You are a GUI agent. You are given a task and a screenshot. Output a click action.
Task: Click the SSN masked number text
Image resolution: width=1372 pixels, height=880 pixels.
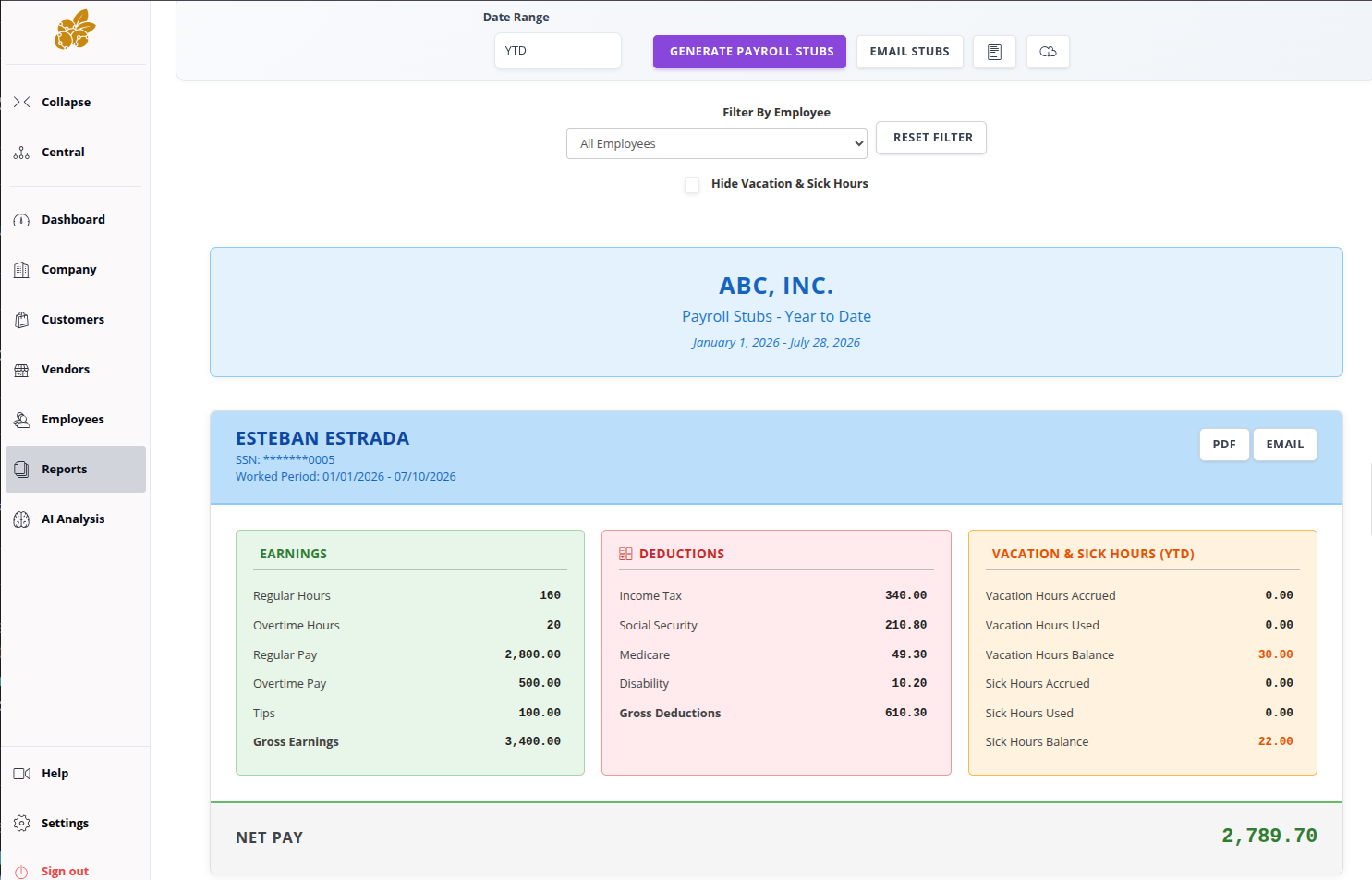point(285,459)
